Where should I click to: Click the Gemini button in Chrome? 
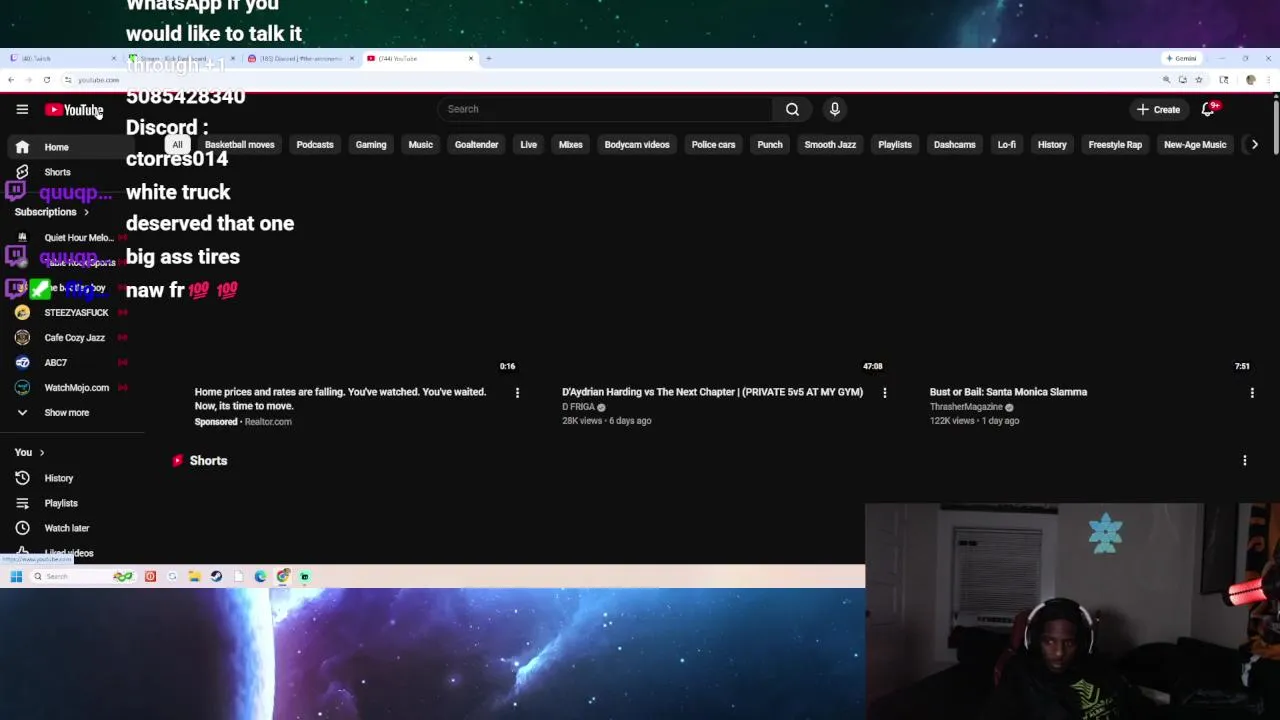[1181, 58]
